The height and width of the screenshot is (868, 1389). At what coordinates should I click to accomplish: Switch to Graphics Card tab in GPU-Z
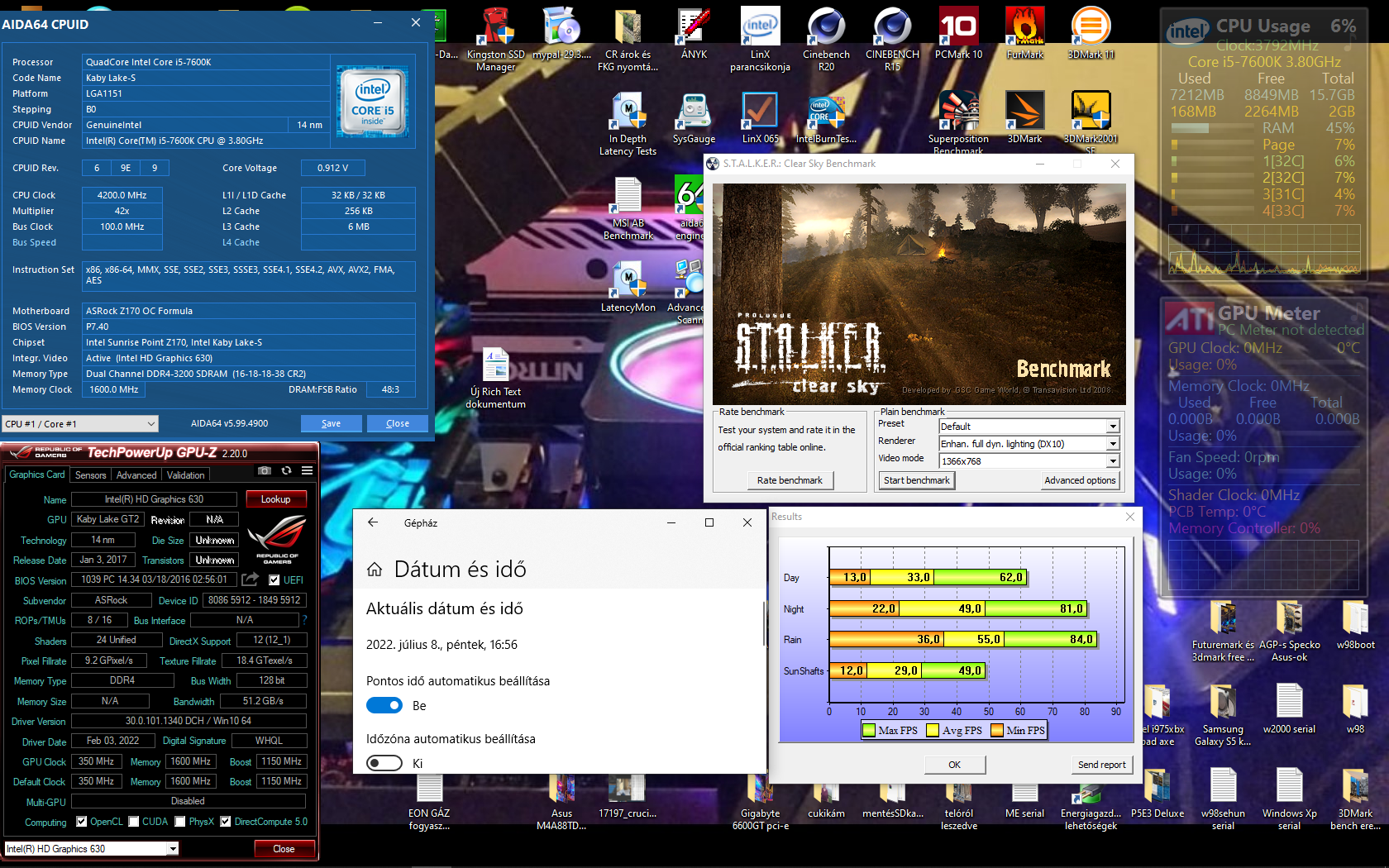36,475
